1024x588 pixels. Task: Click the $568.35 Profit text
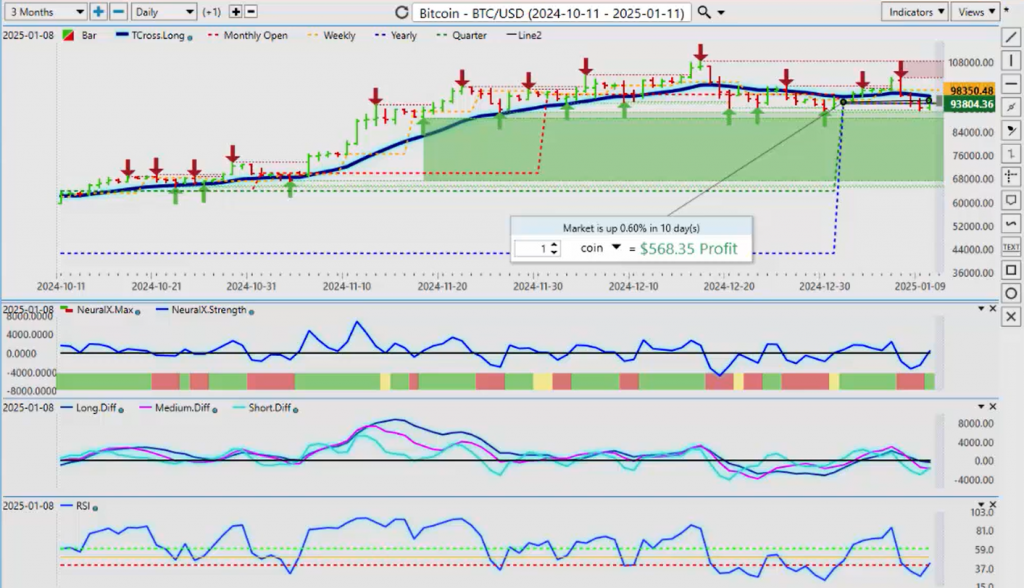click(x=688, y=248)
